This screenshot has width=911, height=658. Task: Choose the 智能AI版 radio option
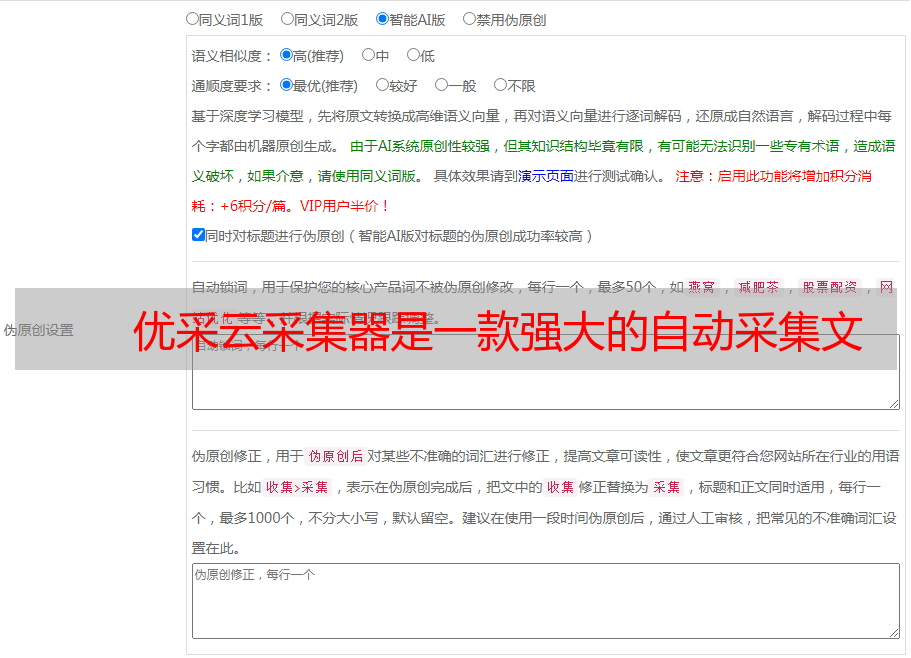pos(382,19)
